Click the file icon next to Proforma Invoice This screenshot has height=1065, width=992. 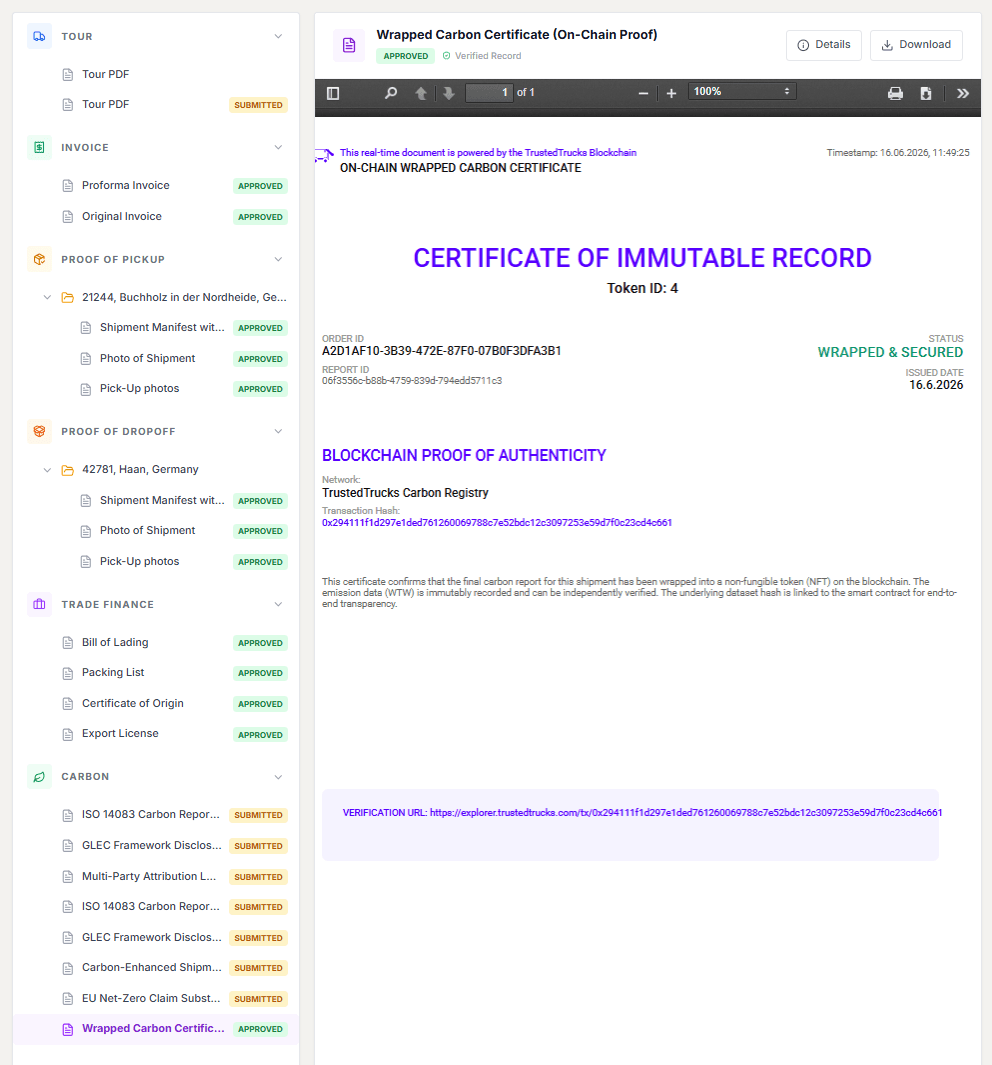click(x=68, y=186)
